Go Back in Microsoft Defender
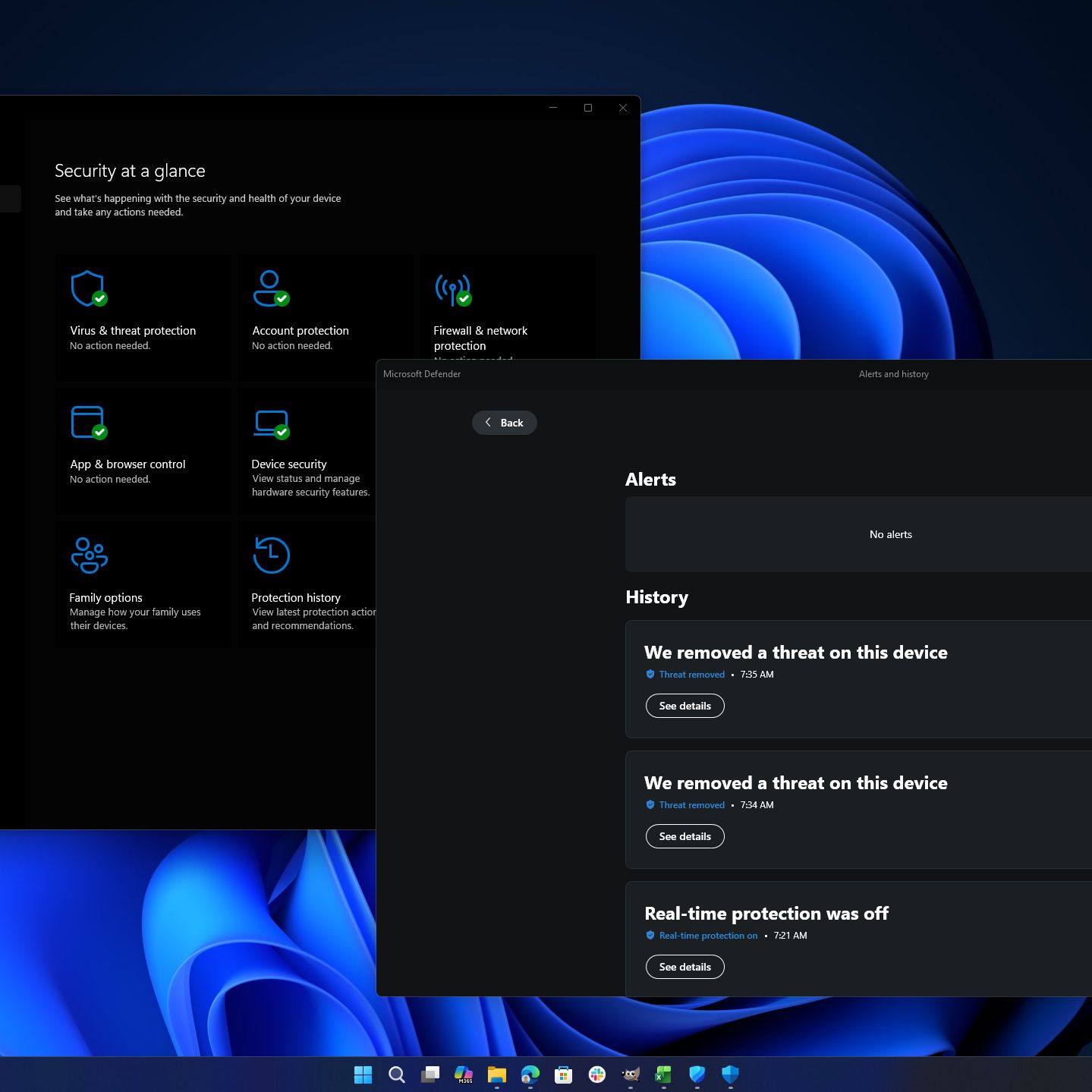 [x=505, y=423]
